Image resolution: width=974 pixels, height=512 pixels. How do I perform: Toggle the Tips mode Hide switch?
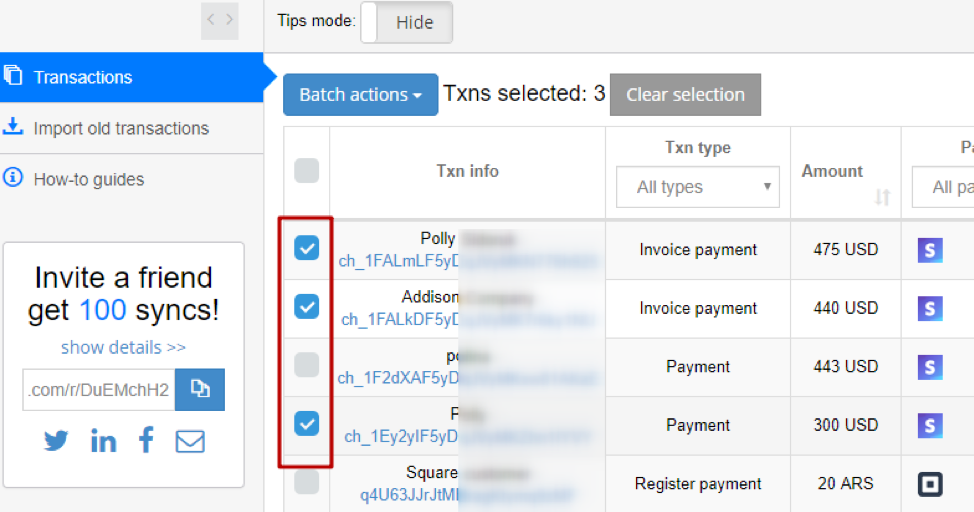407,22
